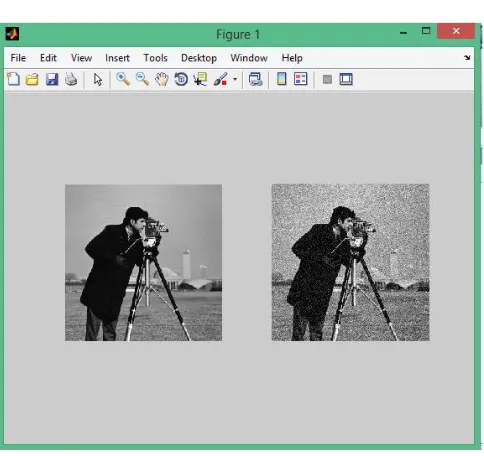
Task: Close the Figure 1 window
Action: click(456, 31)
